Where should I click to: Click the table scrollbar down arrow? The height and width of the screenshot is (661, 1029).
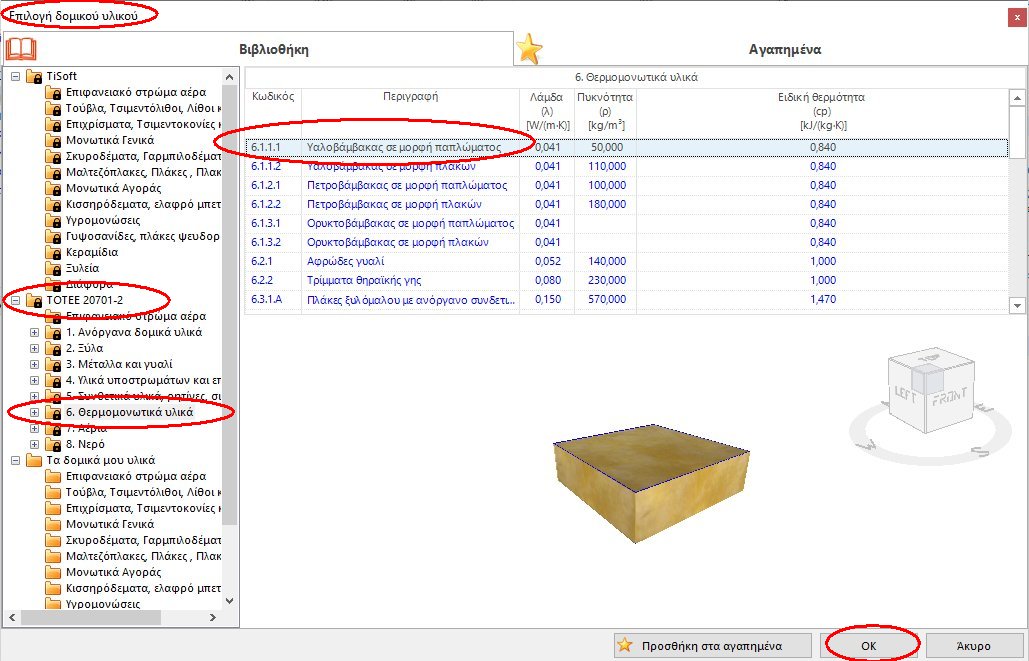click(x=1017, y=305)
